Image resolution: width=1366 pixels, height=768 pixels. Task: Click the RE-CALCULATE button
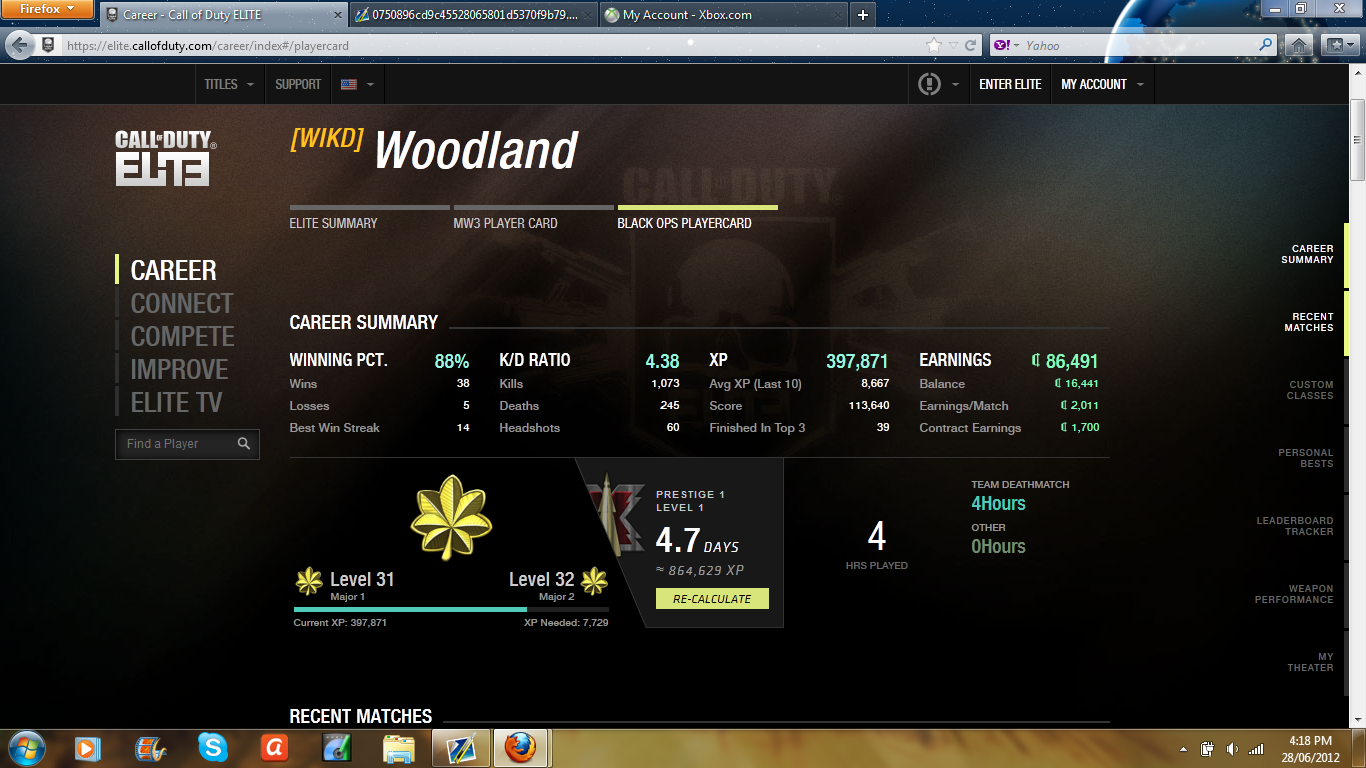point(712,598)
